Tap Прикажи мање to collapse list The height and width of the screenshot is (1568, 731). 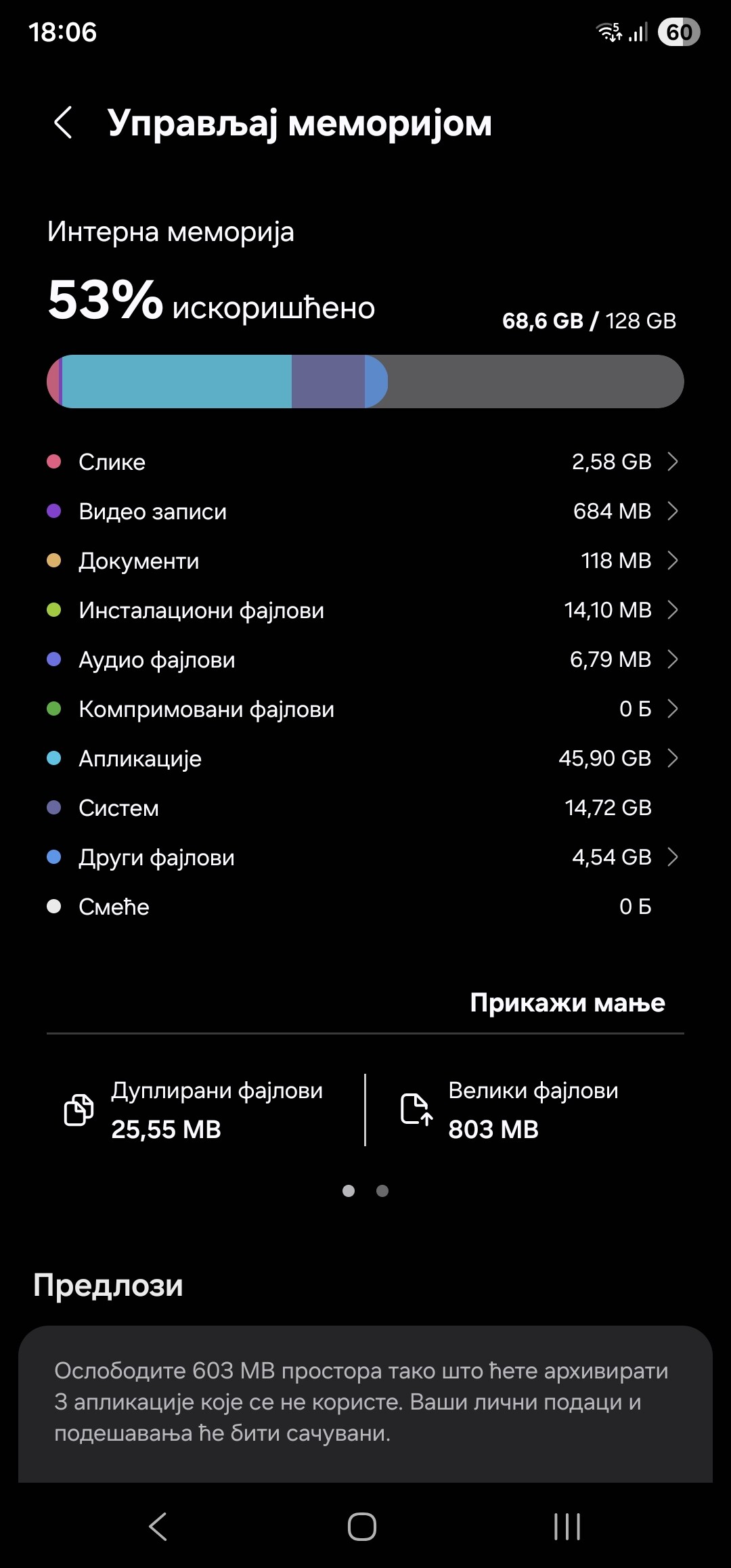[567, 1003]
